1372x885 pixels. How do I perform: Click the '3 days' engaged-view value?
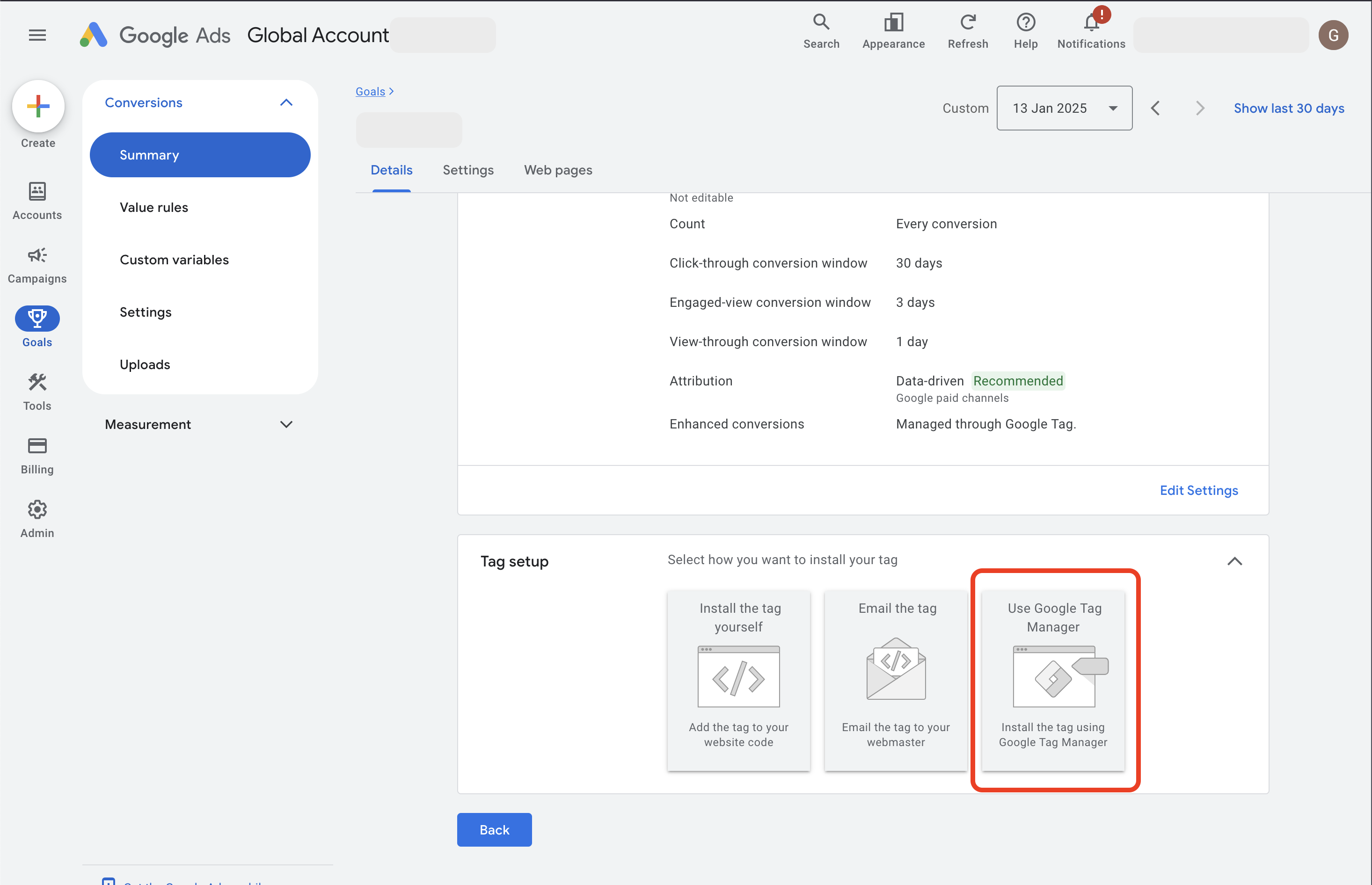coord(915,302)
